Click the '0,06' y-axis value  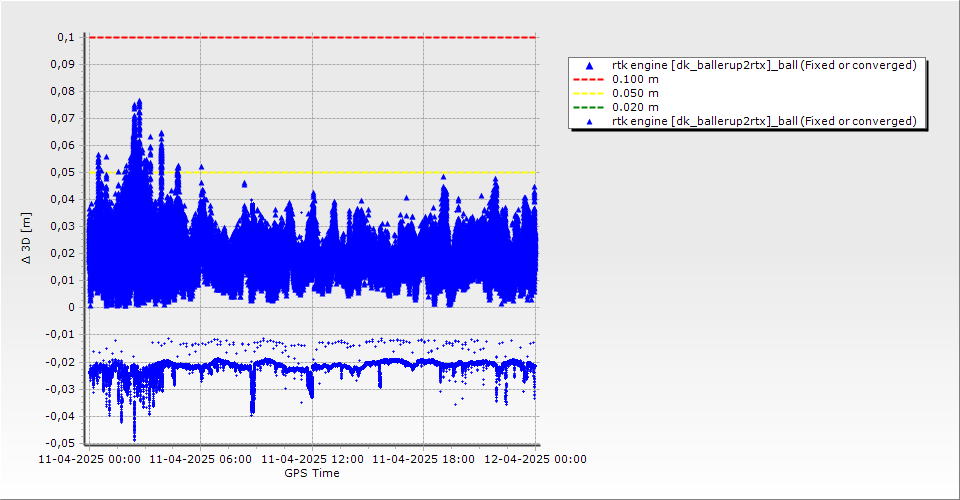63,145
